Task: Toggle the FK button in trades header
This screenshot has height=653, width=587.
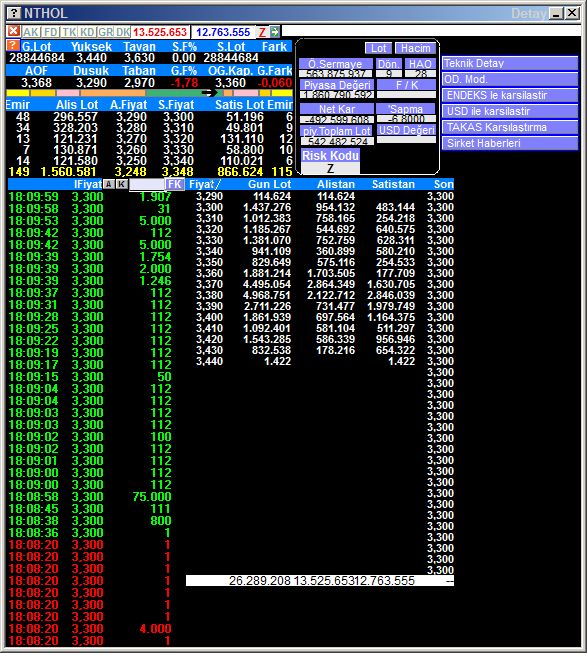Action: pos(174,184)
